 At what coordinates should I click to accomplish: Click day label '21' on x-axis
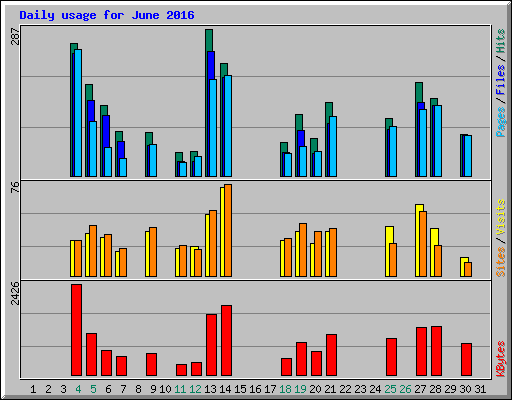[330, 389]
